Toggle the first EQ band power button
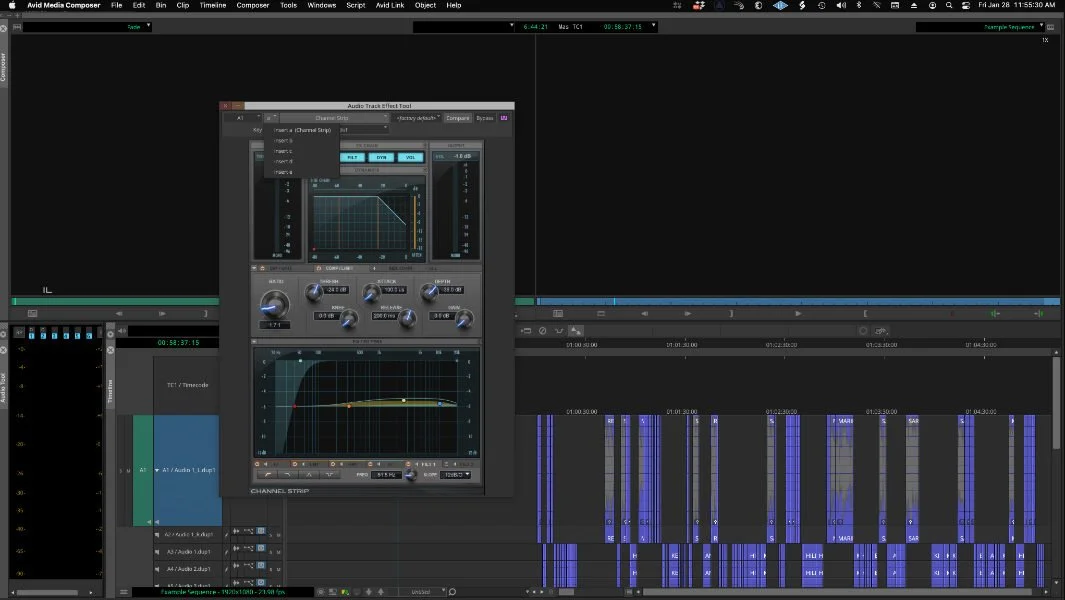This screenshot has width=1065, height=600. 257,464
